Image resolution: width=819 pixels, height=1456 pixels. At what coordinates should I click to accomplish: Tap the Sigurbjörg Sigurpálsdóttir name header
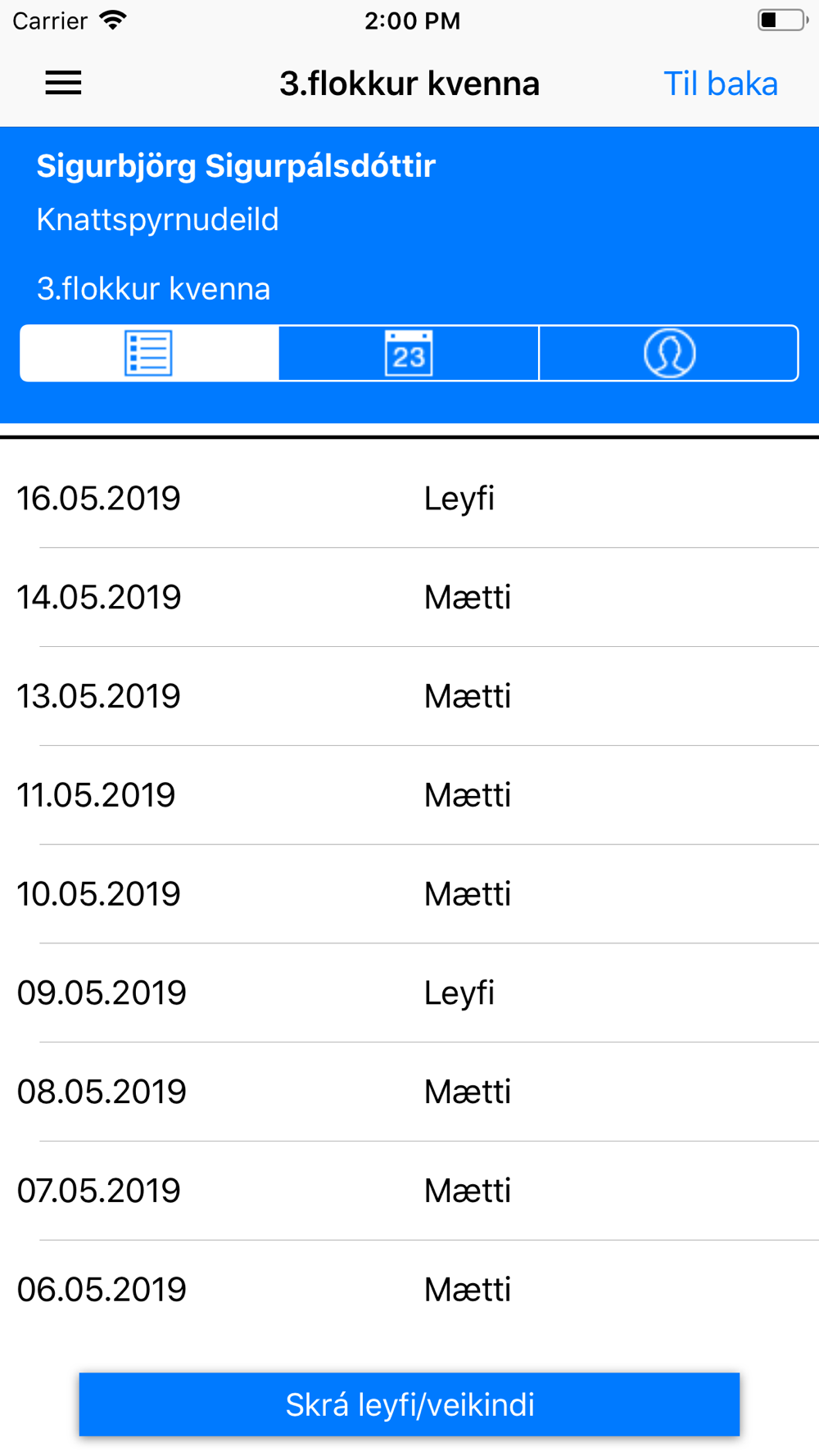coord(236,166)
